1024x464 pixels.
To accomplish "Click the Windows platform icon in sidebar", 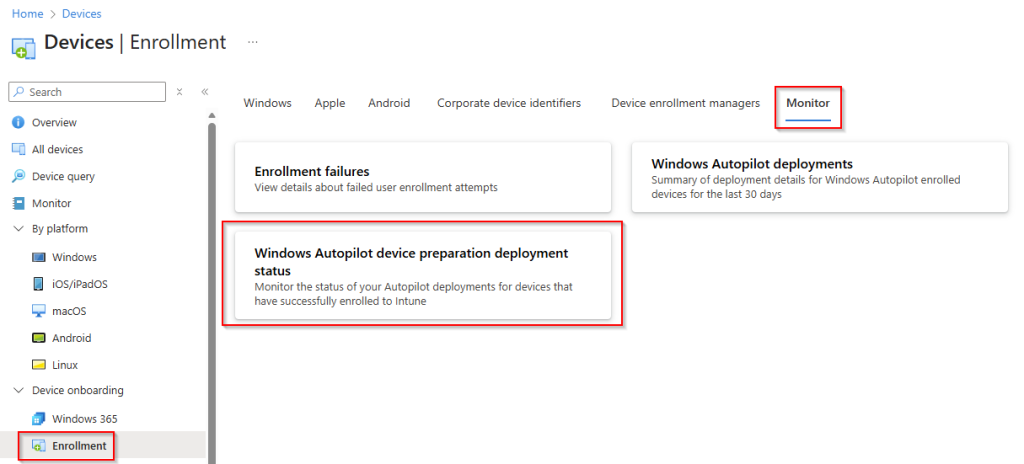I will [x=39, y=257].
